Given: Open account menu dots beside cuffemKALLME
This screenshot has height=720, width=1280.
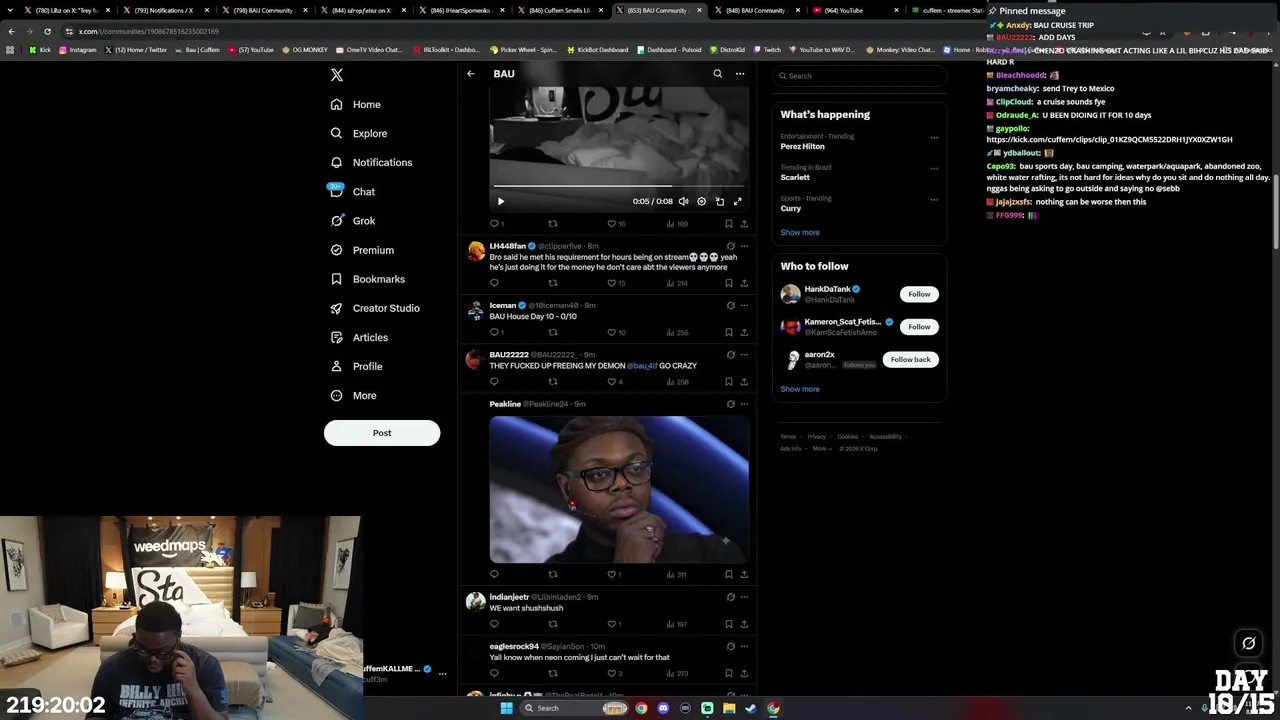Looking at the screenshot, I should 442,674.
